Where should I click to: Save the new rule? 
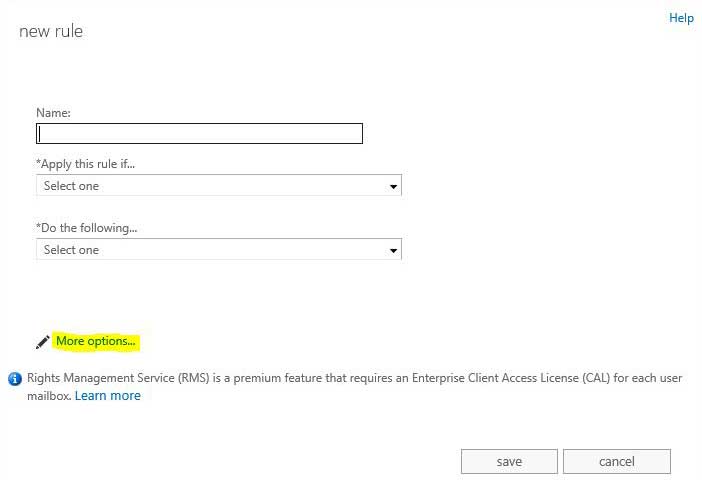[509, 461]
